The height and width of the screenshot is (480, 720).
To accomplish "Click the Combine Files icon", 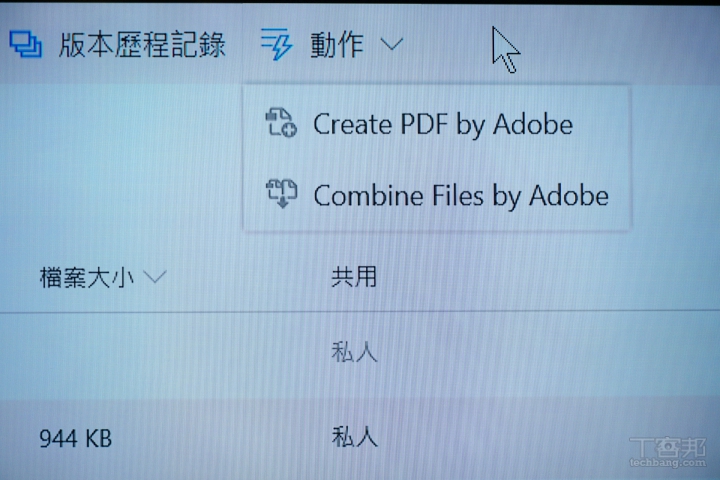I will click(x=281, y=194).
